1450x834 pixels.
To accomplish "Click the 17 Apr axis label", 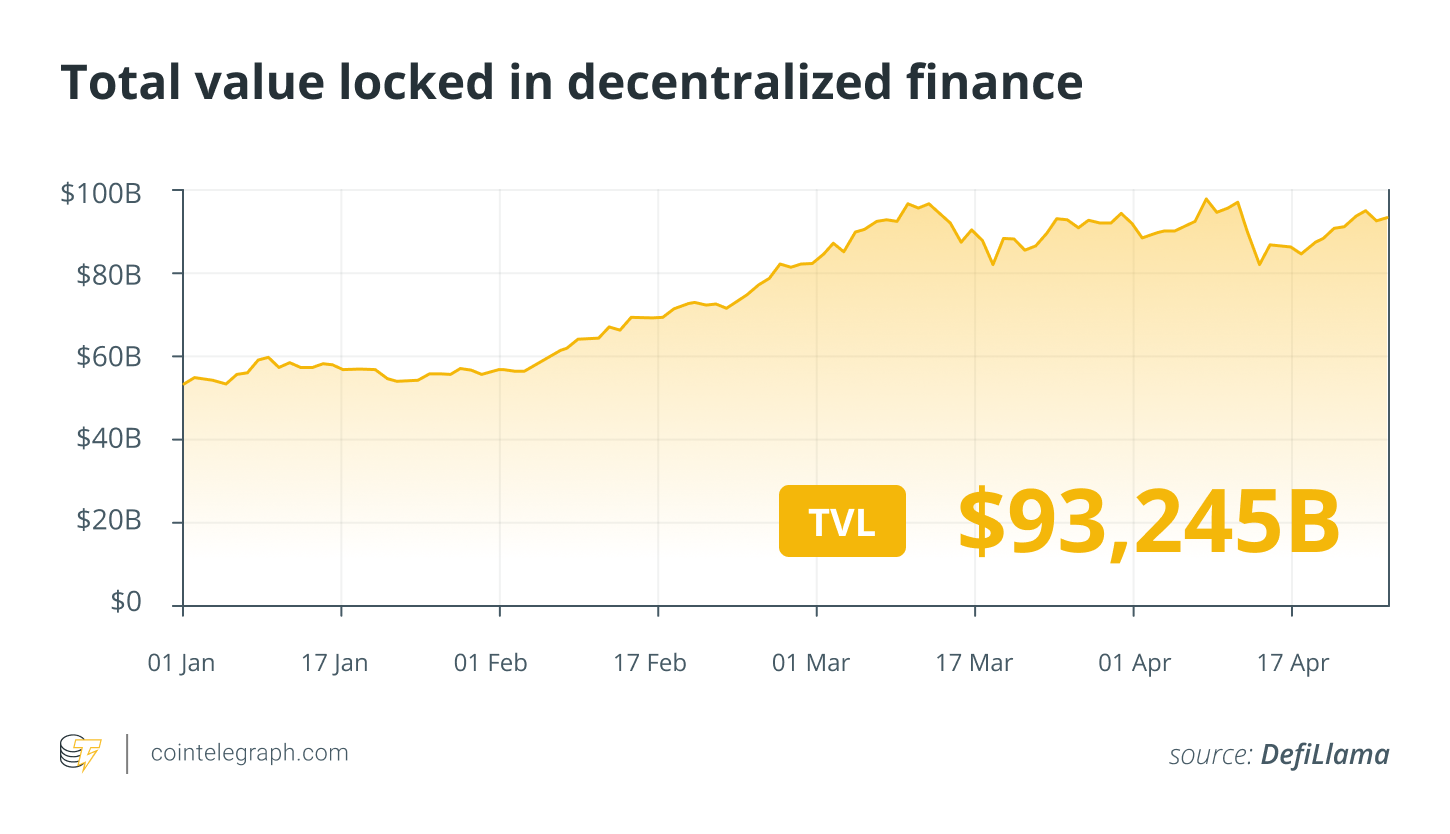I will pos(1293,663).
